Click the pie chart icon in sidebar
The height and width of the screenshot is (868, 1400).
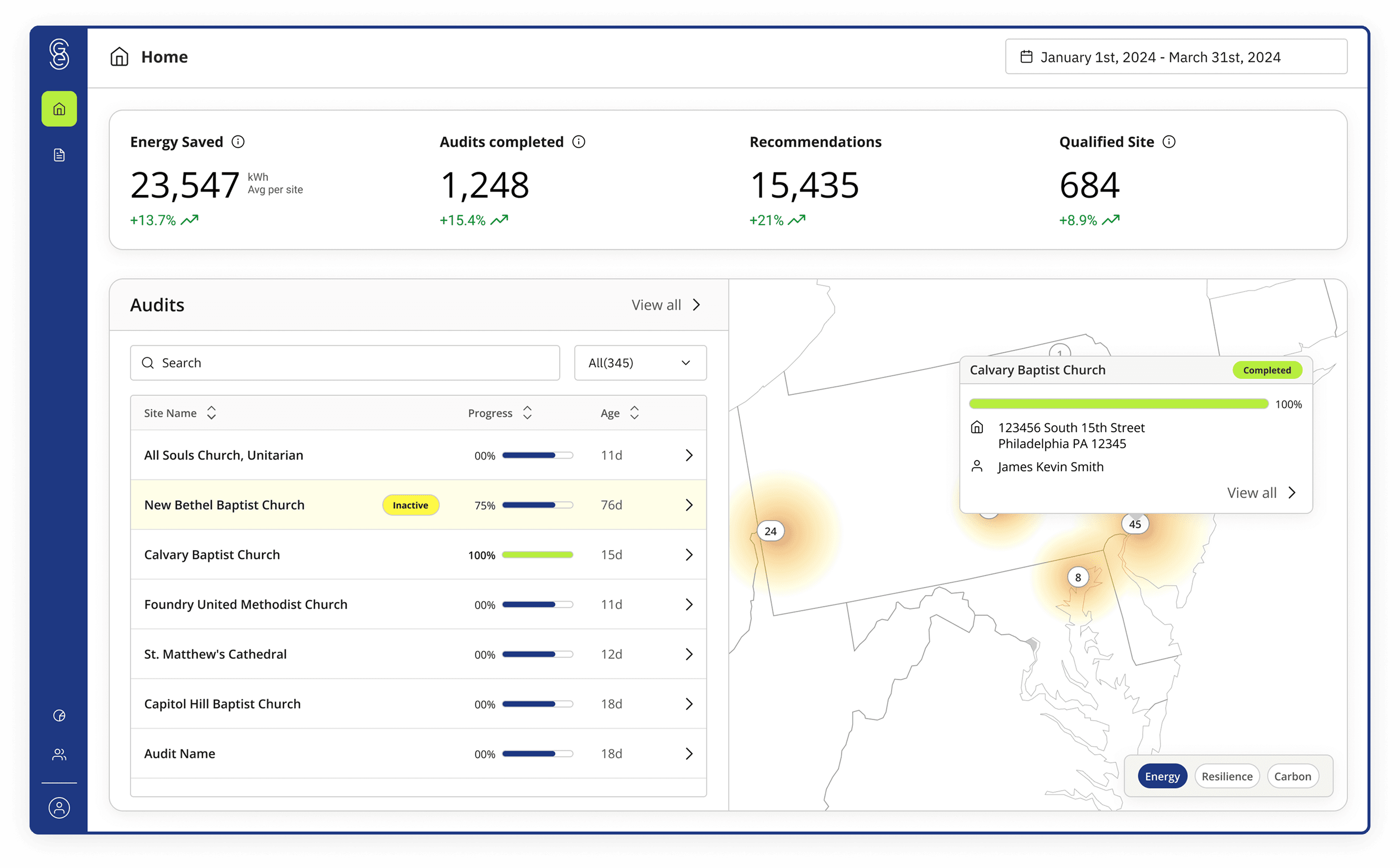(x=59, y=715)
